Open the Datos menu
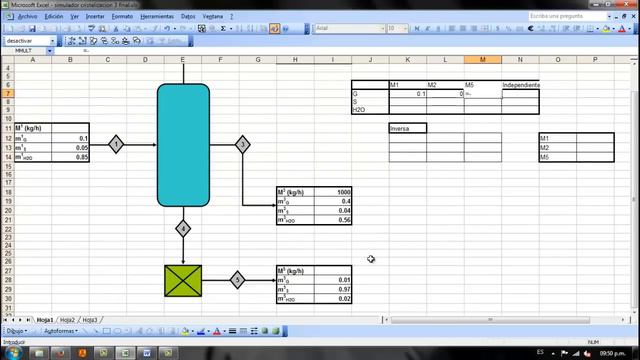640x360 pixels. tap(188, 16)
